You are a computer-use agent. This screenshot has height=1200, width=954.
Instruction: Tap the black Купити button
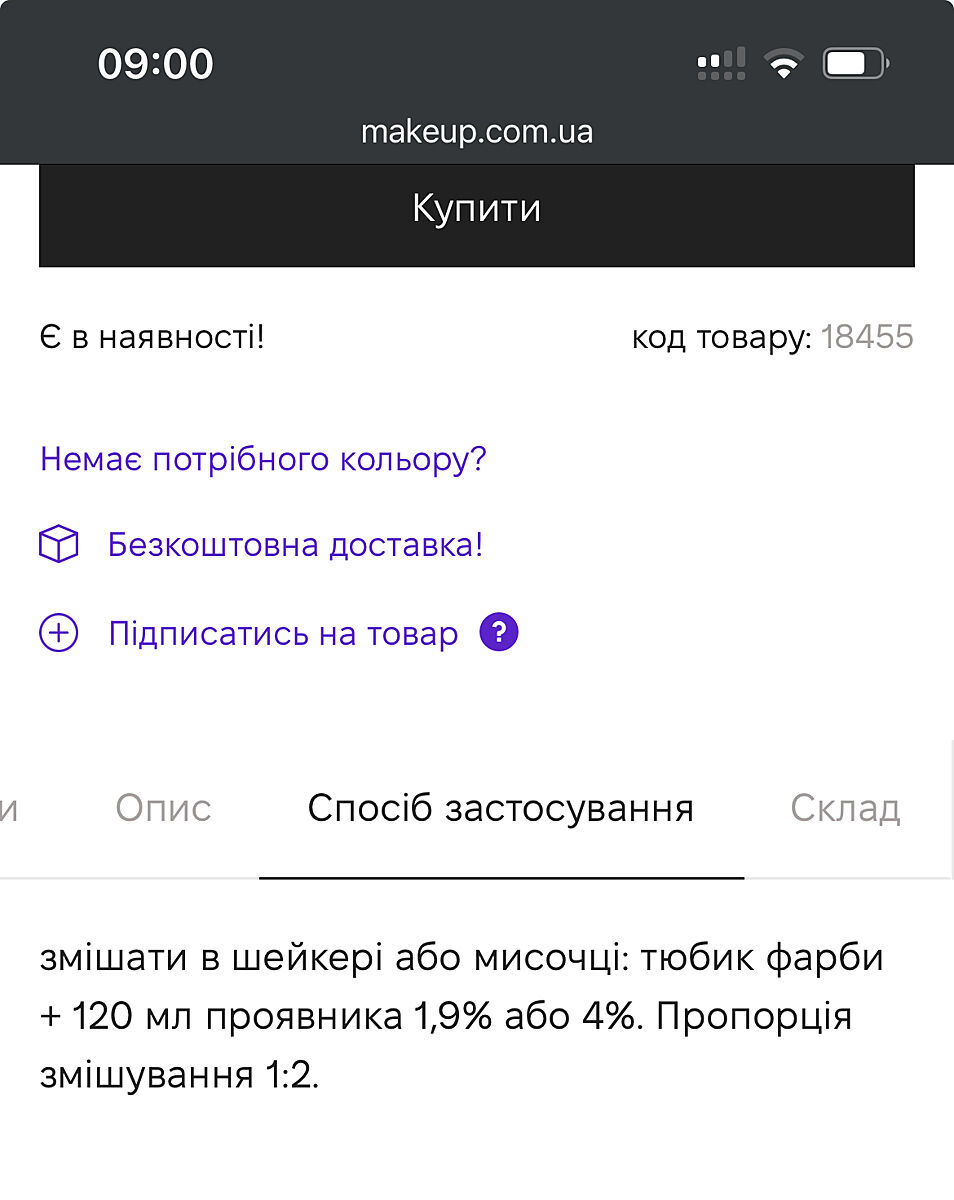pyautogui.click(x=476, y=211)
